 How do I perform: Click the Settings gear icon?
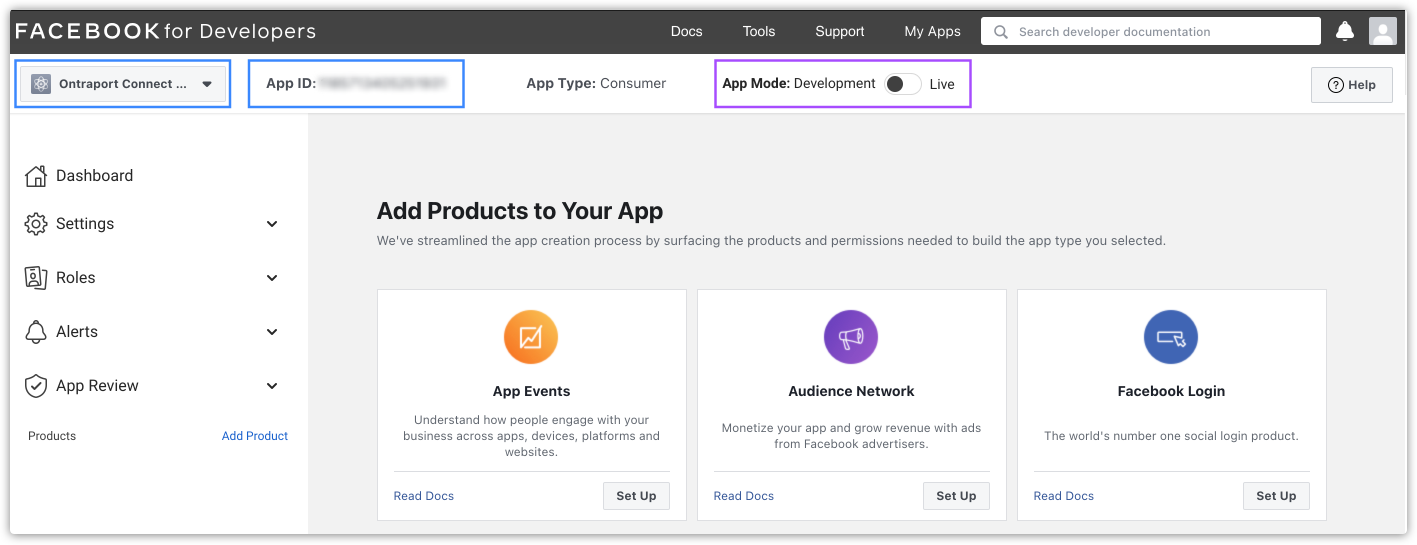coord(36,224)
